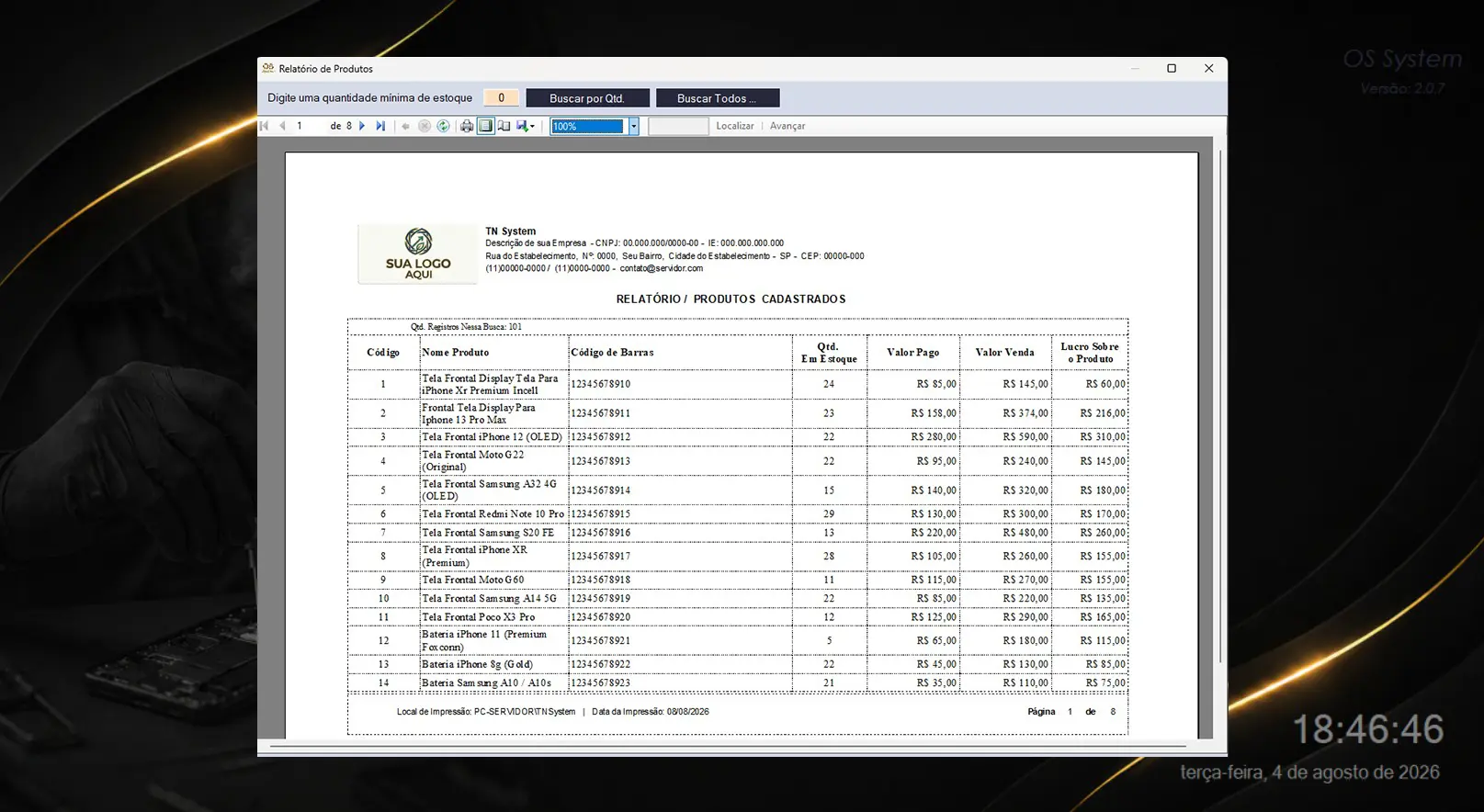Click the current page number field
Viewport: 1484px width, 812px height.
click(x=309, y=126)
